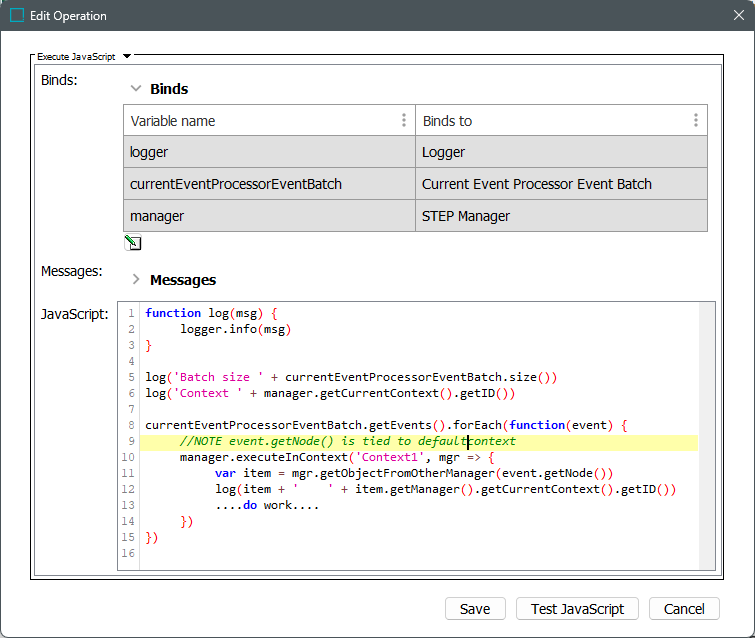Image resolution: width=755 pixels, height=638 pixels.
Task: Select the logger variable row
Action: coord(269,153)
